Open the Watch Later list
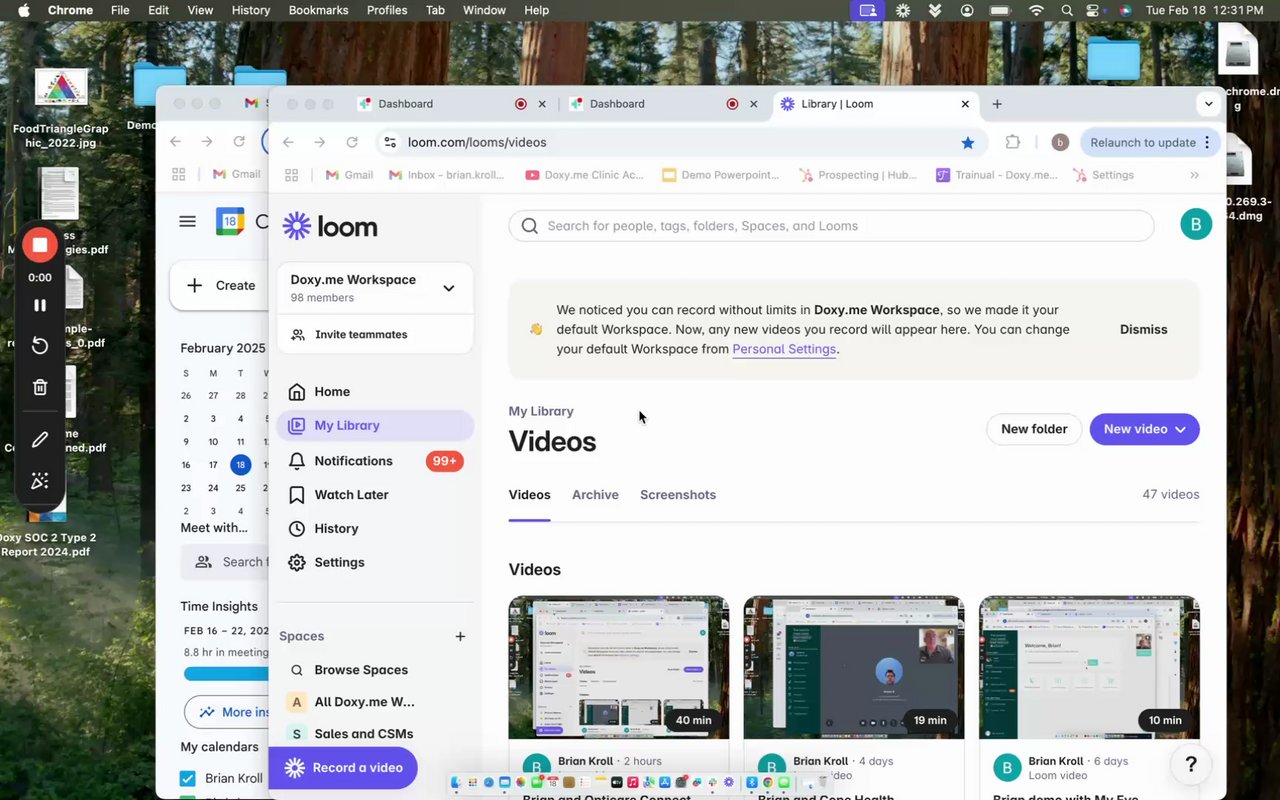1280x800 pixels. (375, 495)
